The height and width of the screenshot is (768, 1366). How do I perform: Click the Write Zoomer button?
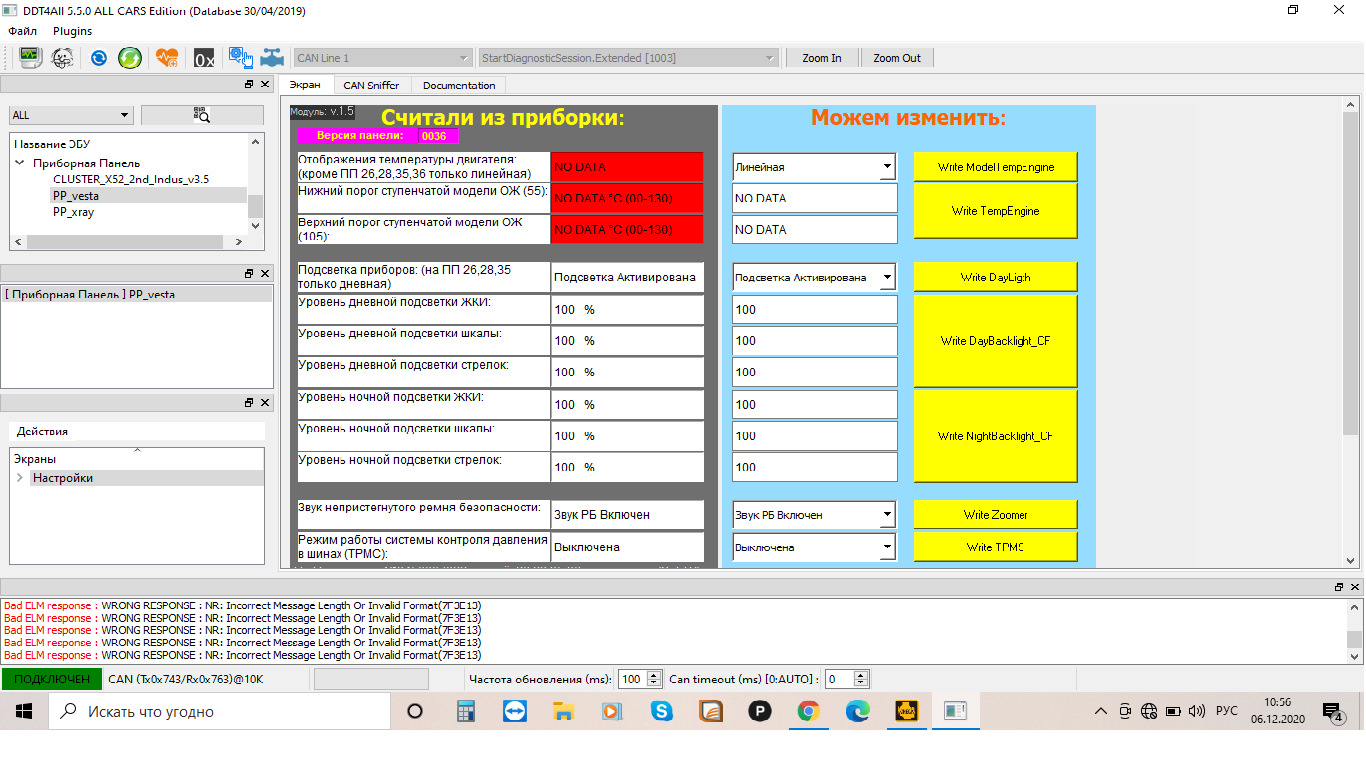(995, 515)
